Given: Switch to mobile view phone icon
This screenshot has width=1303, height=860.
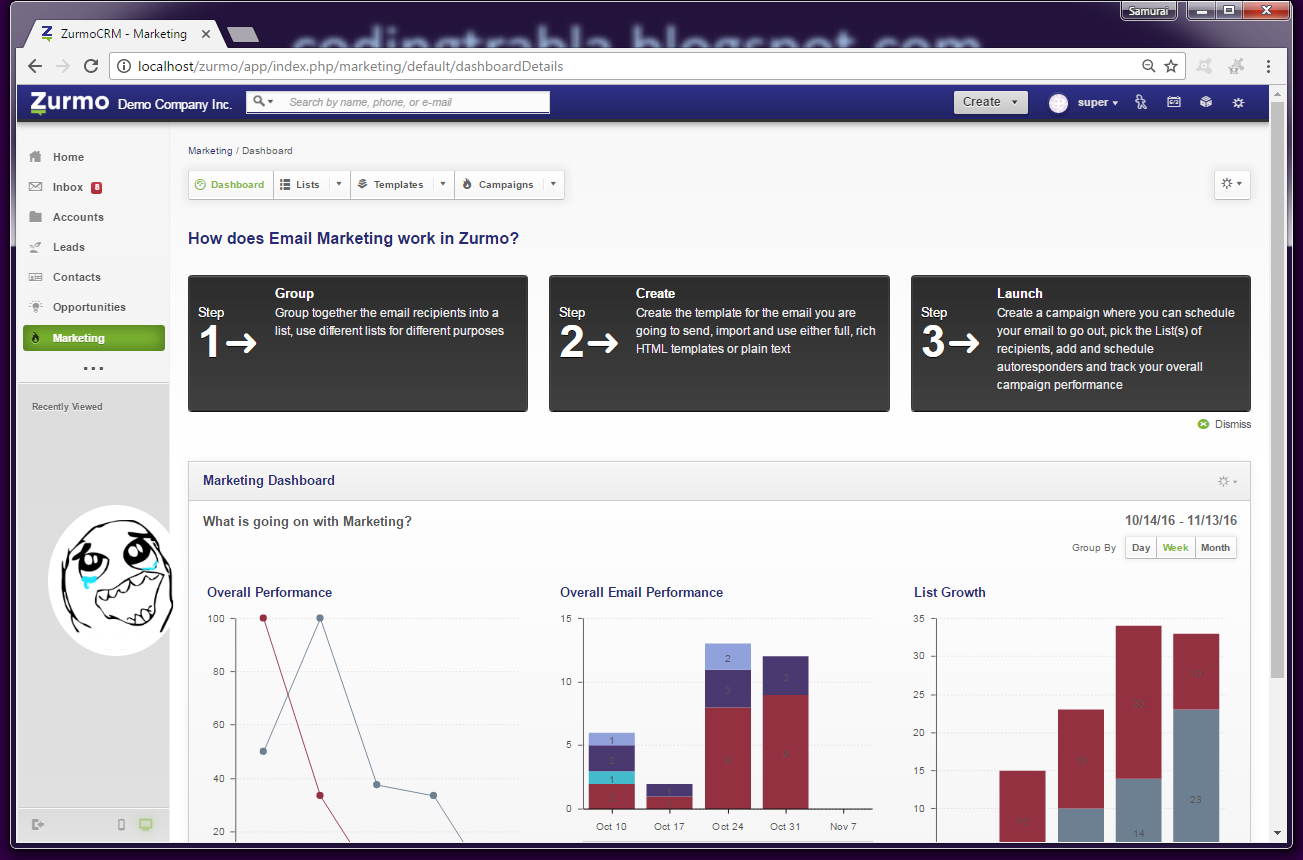Looking at the screenshot, I should click(122, 824).
